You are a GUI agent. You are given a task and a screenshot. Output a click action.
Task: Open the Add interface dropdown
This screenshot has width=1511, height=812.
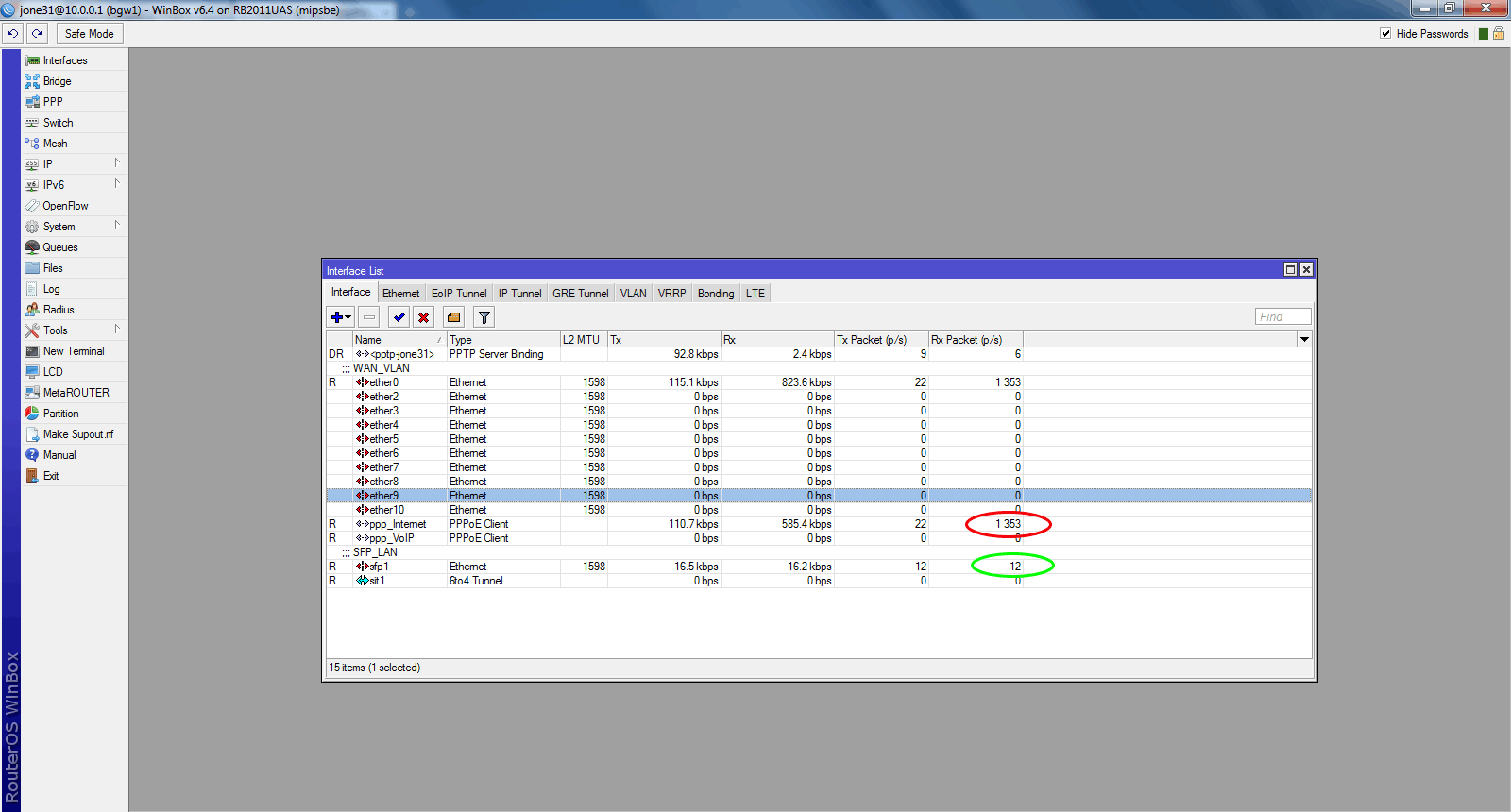pos(341,317)
